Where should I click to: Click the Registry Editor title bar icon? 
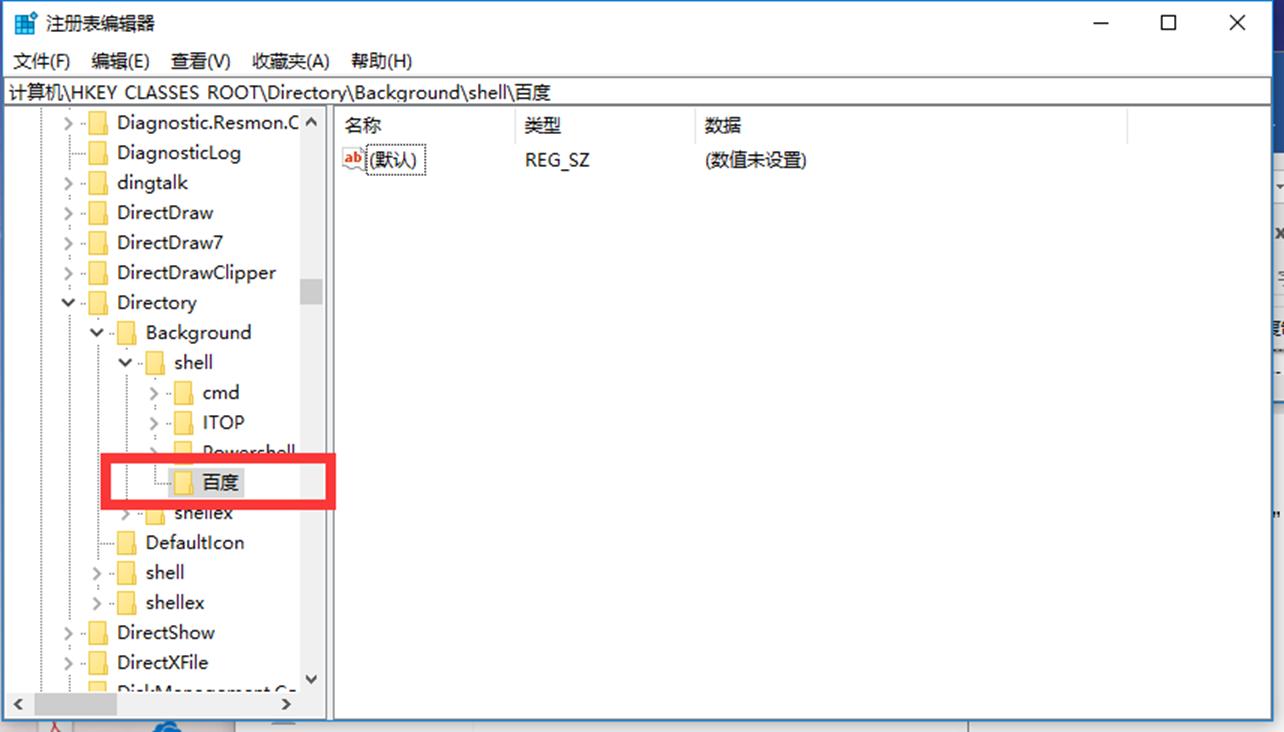coord(22,21)
